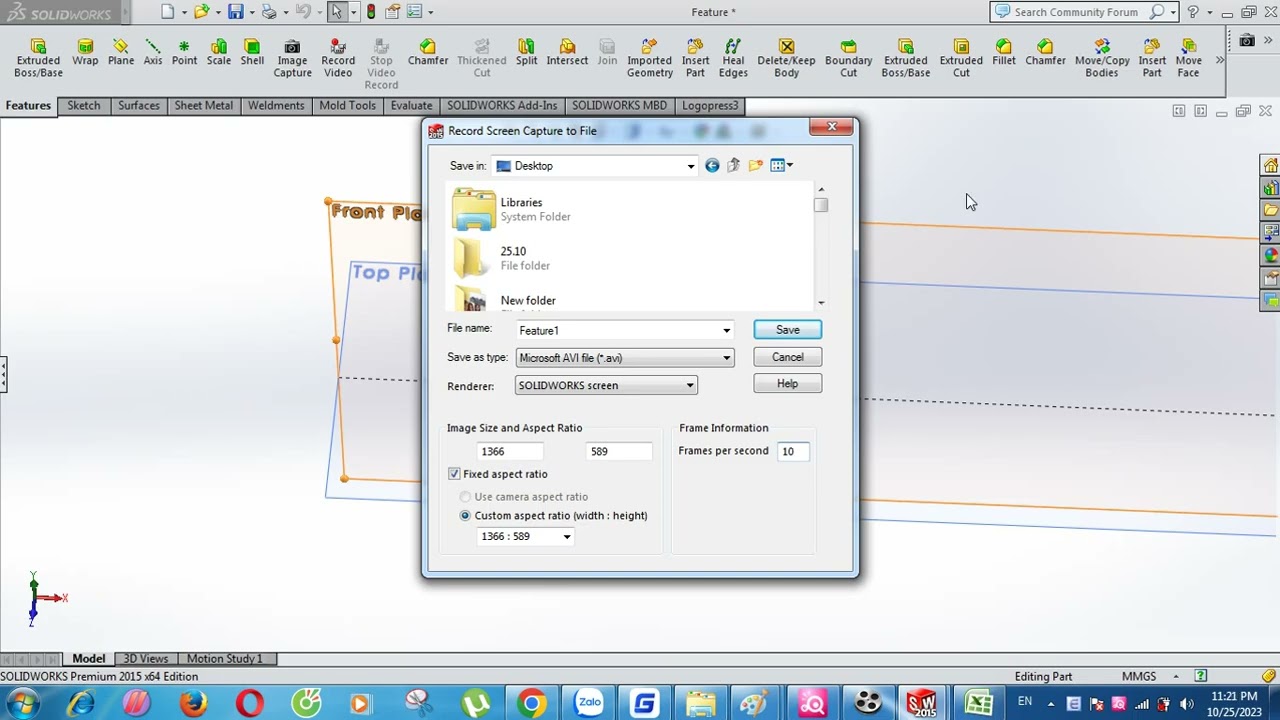Activate the Shell feature tool
The image size is (1280, 720).
pyautogui.click(x=252, y=53)
